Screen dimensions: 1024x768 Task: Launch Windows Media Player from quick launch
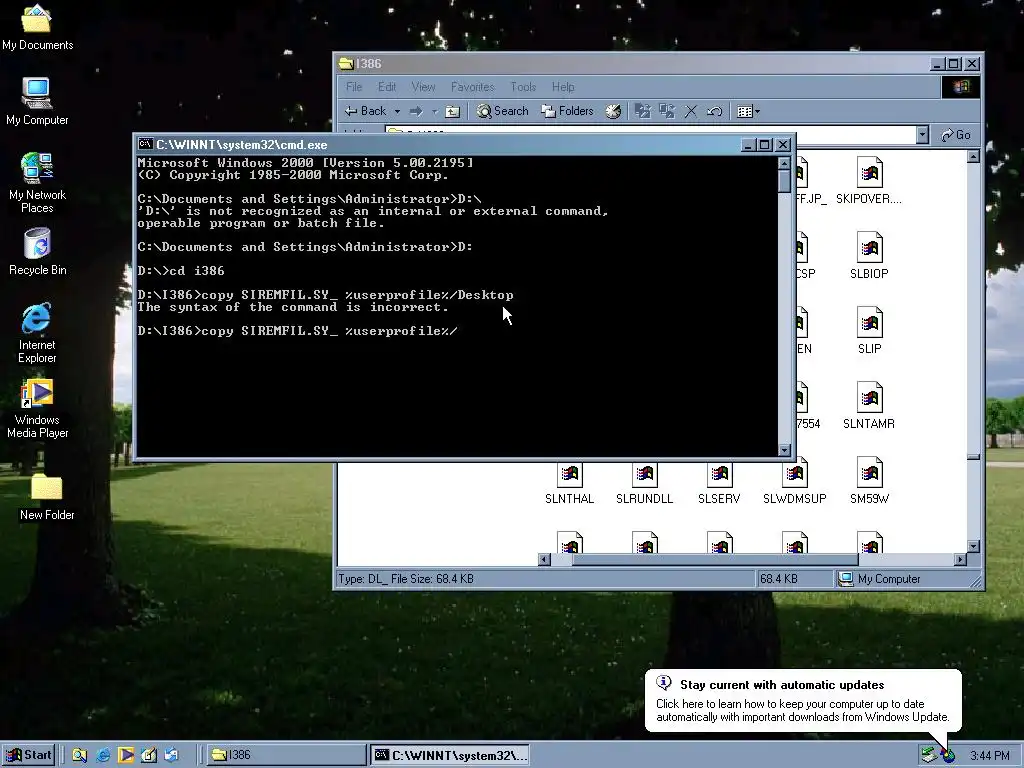pos(126,755)
